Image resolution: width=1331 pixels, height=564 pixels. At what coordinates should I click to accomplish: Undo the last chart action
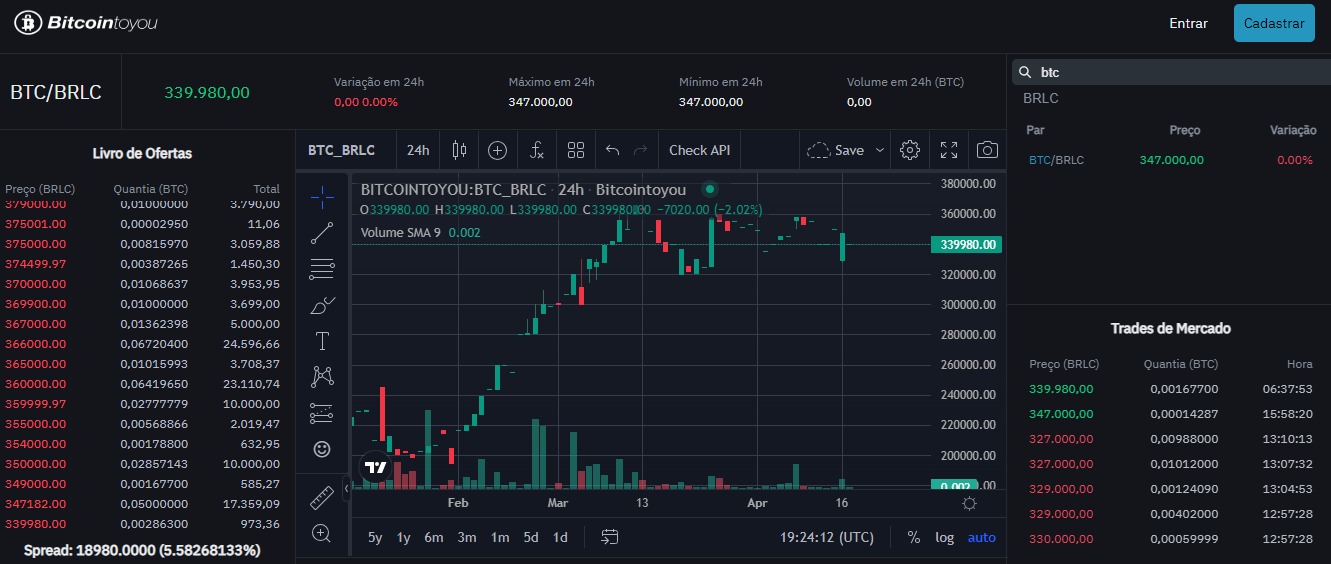click(x=613, y=150)
